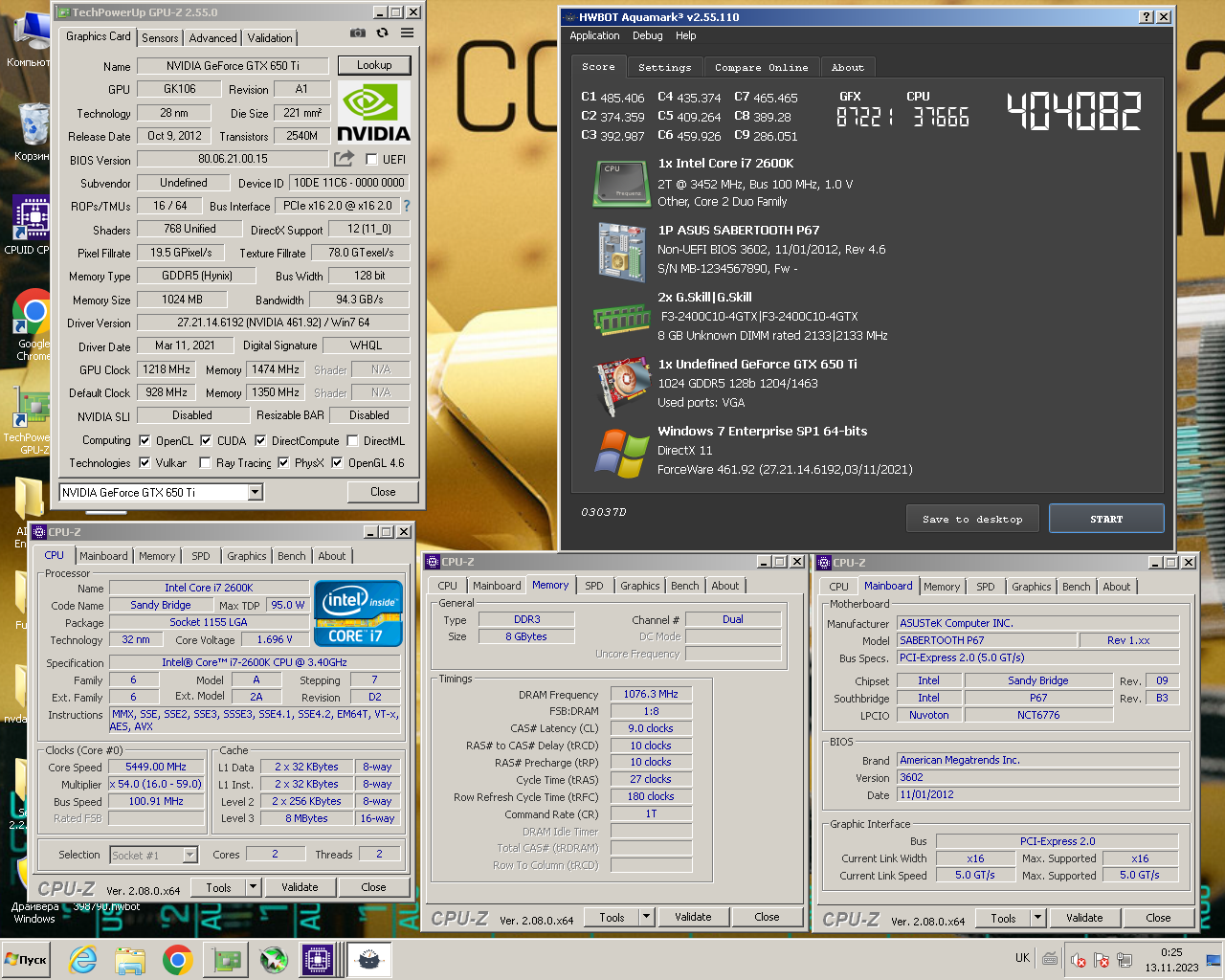Click the Intel Core i7 logo in CPU-Z
Screen dimensions: 1225x980
[358, 613]
